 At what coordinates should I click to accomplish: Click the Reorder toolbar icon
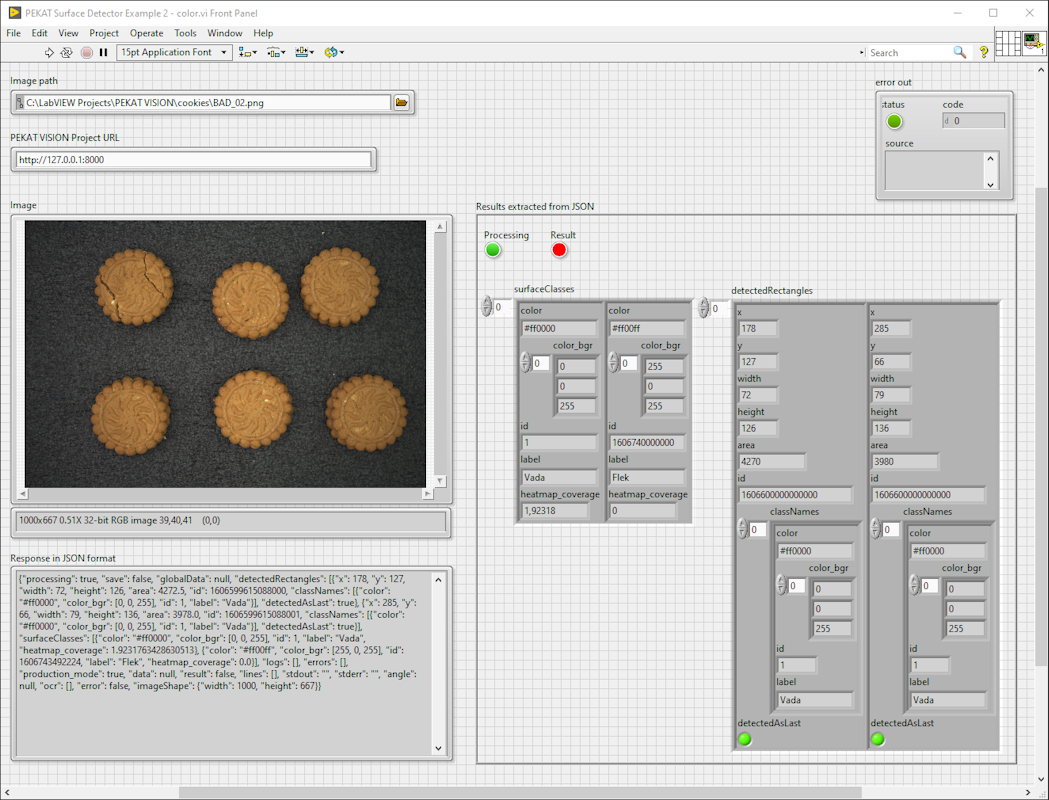pos(334,52)
